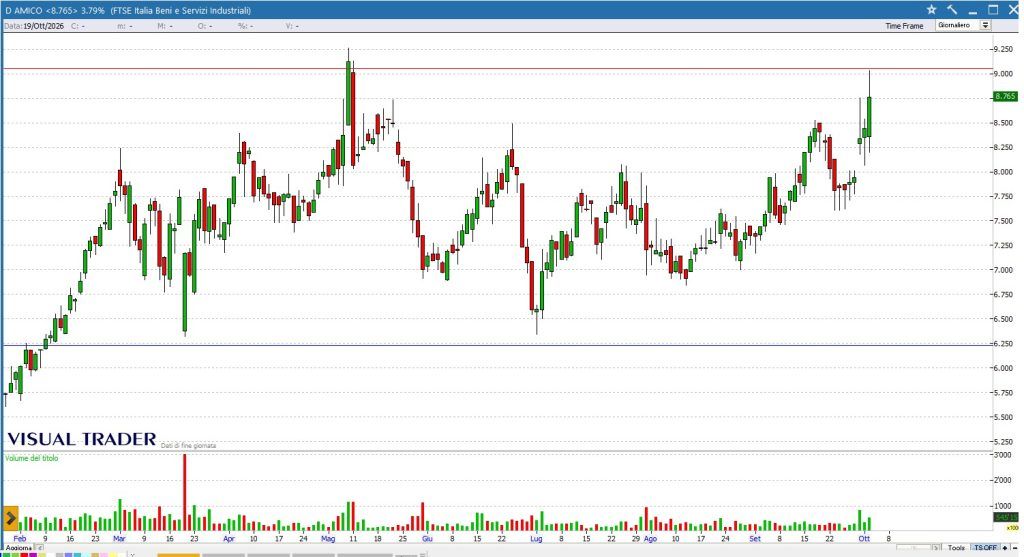Viewport: 1024px width, 557px height.
Task: Click the D AMICO title text
Action: click(x=24, y=10)
